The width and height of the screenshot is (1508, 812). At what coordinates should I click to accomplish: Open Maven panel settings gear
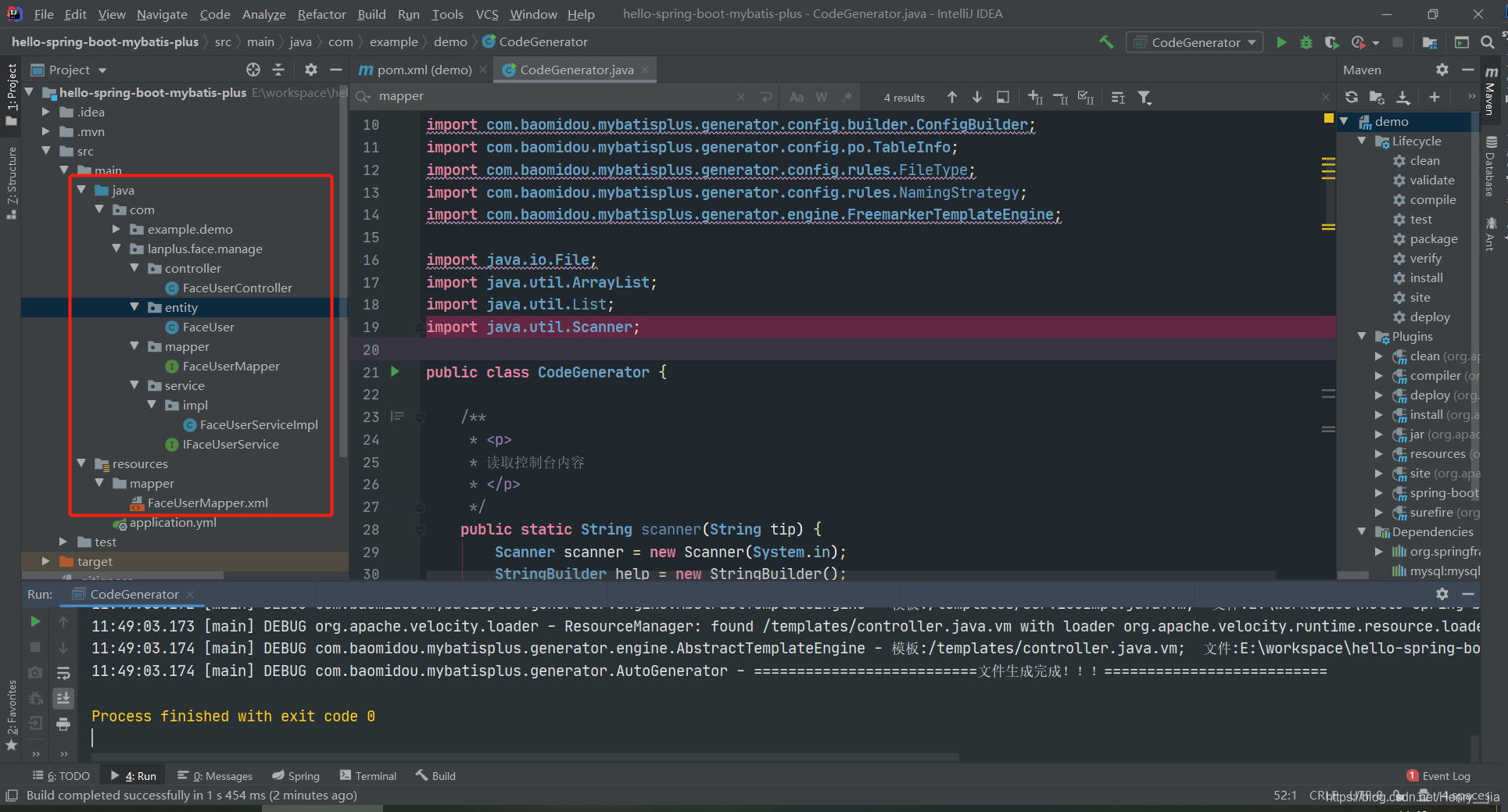pos(1442,70)
